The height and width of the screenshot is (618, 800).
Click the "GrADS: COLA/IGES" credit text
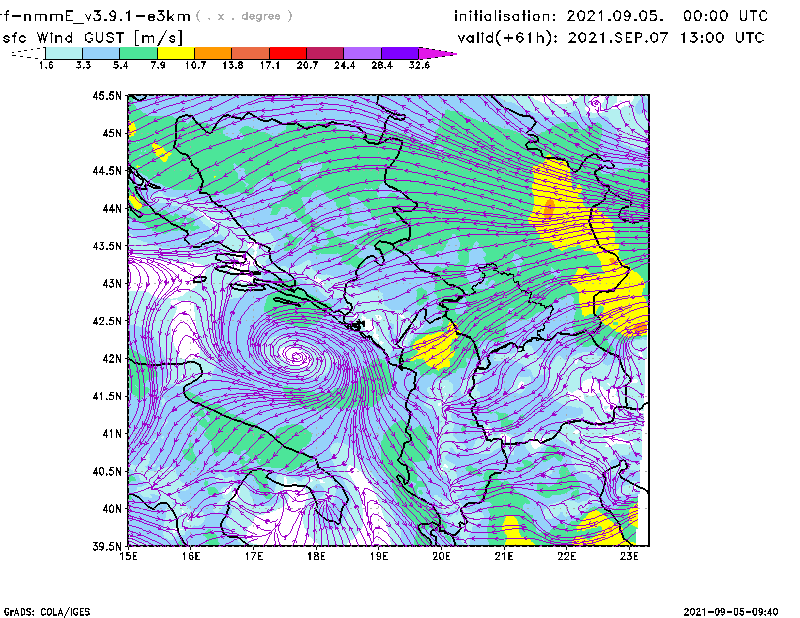point(47,612)
